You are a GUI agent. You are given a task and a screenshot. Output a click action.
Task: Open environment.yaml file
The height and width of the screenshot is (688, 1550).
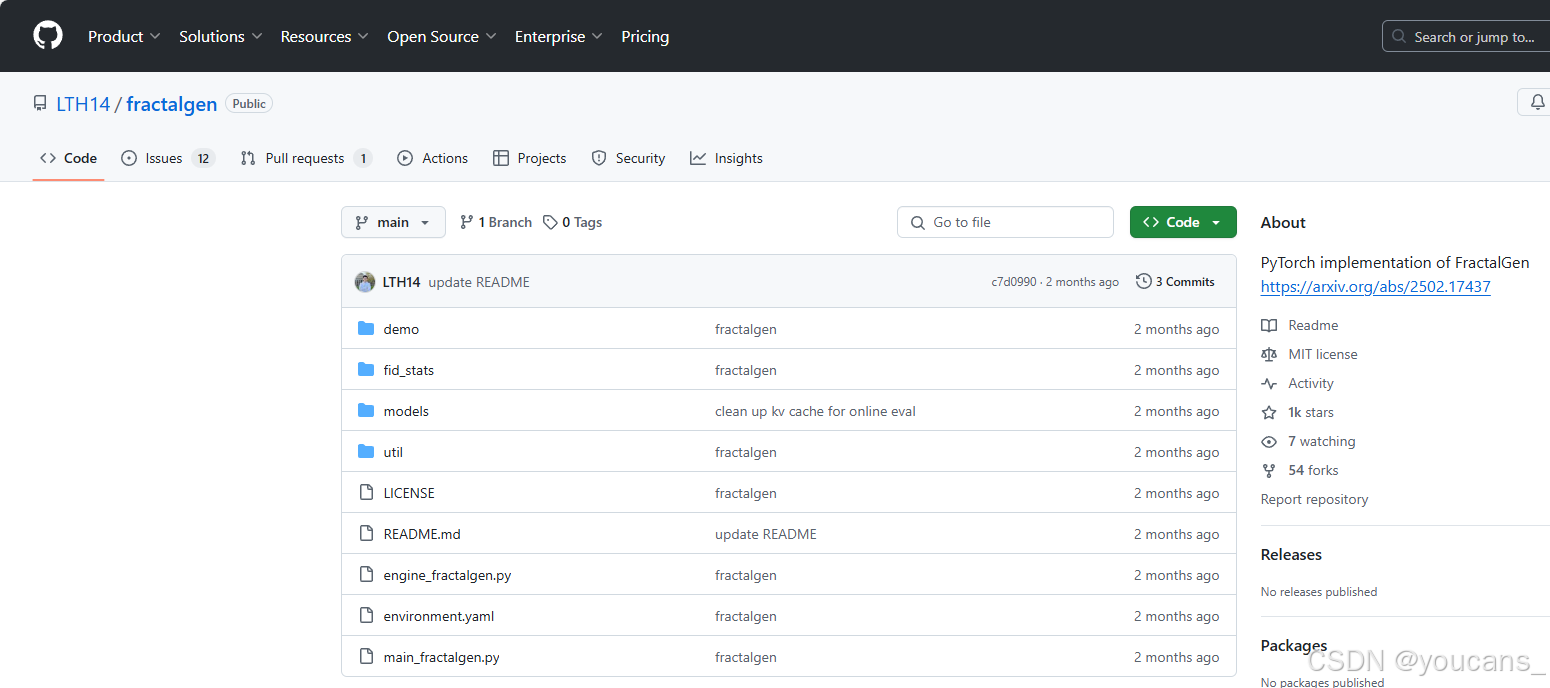click(x=439, y=616)
